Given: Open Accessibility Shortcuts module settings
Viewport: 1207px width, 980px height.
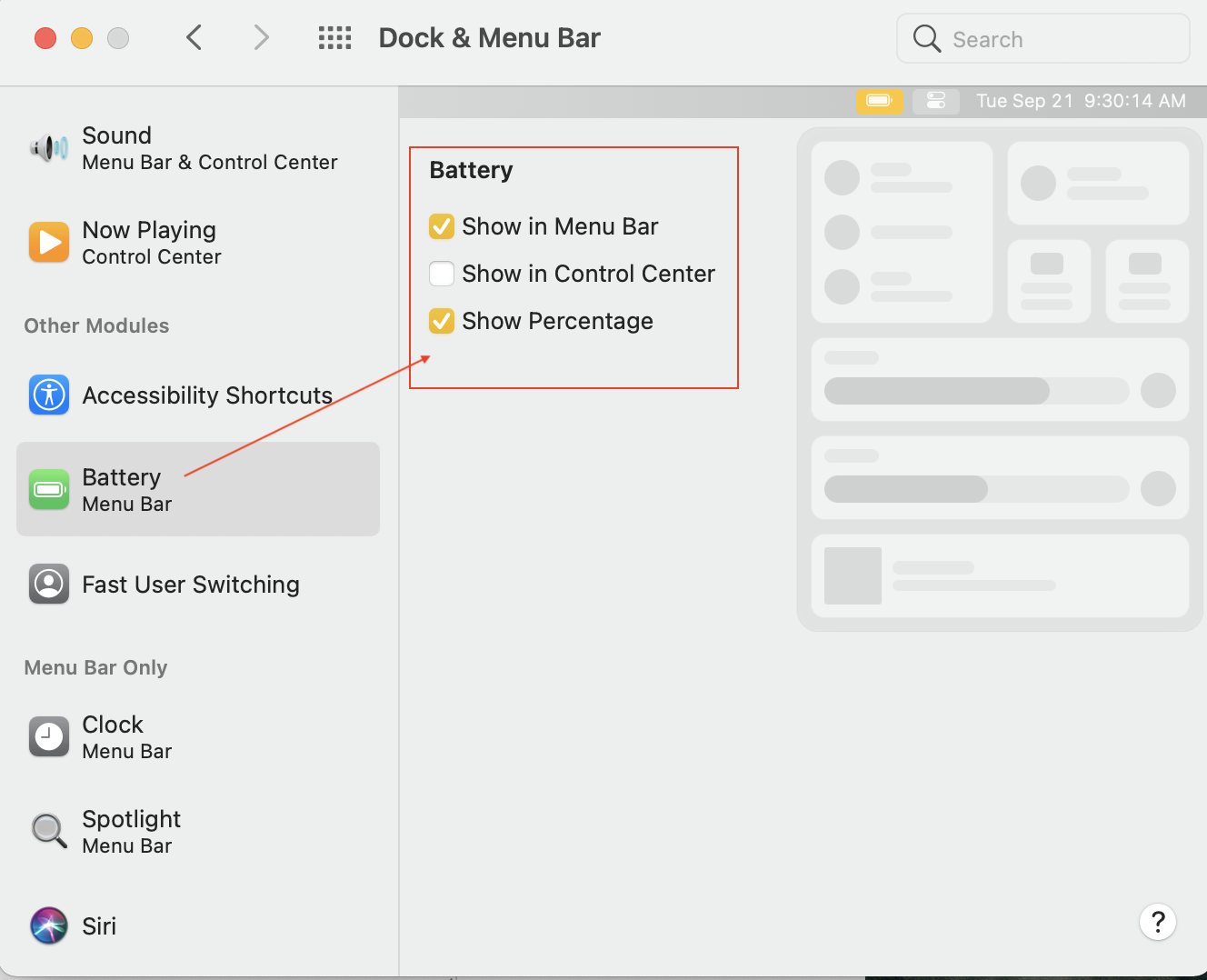Looking at the screenshot, I should click(198, 395).
